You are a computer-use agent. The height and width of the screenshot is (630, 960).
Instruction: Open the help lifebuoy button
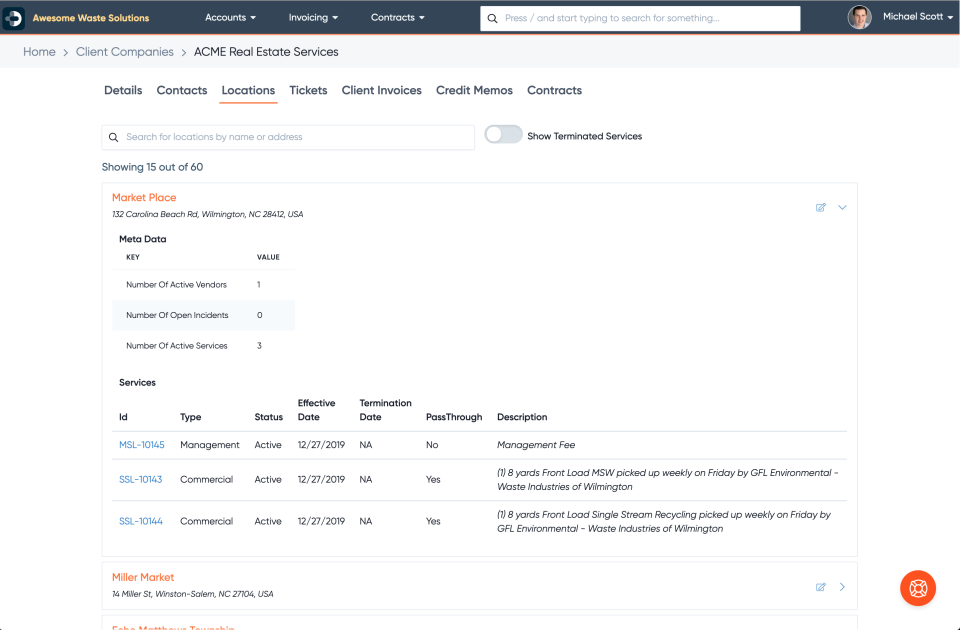(x=917, y=588)
